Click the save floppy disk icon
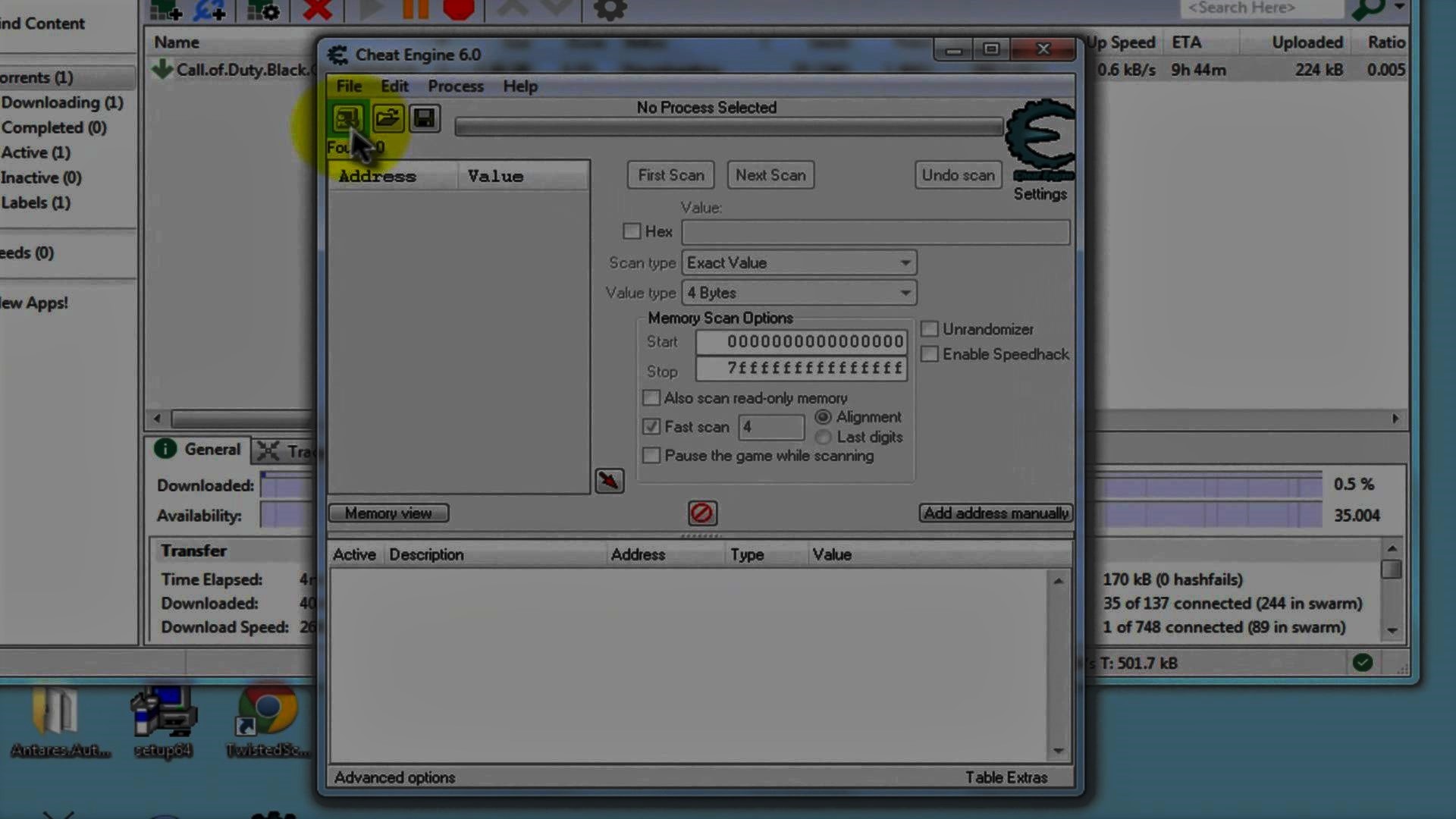Screen dimensions: 1456x819 pos(425,119)
